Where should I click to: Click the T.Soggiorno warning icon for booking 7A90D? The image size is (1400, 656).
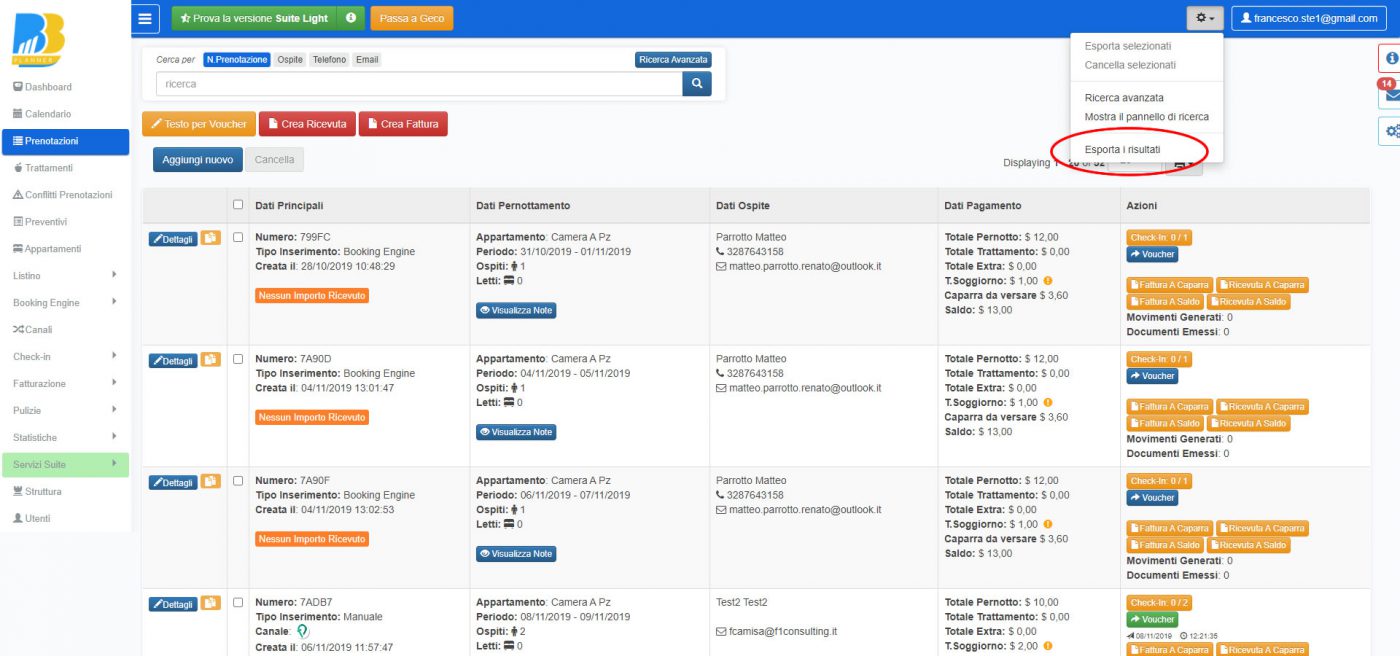pos(1048,403)
